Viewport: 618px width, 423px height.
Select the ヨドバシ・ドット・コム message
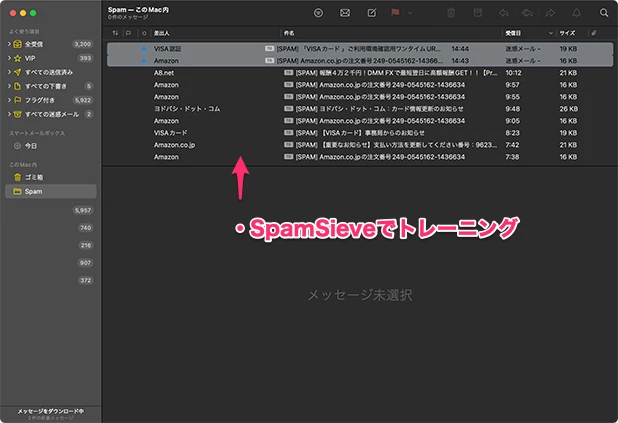(x=186, y=109)
